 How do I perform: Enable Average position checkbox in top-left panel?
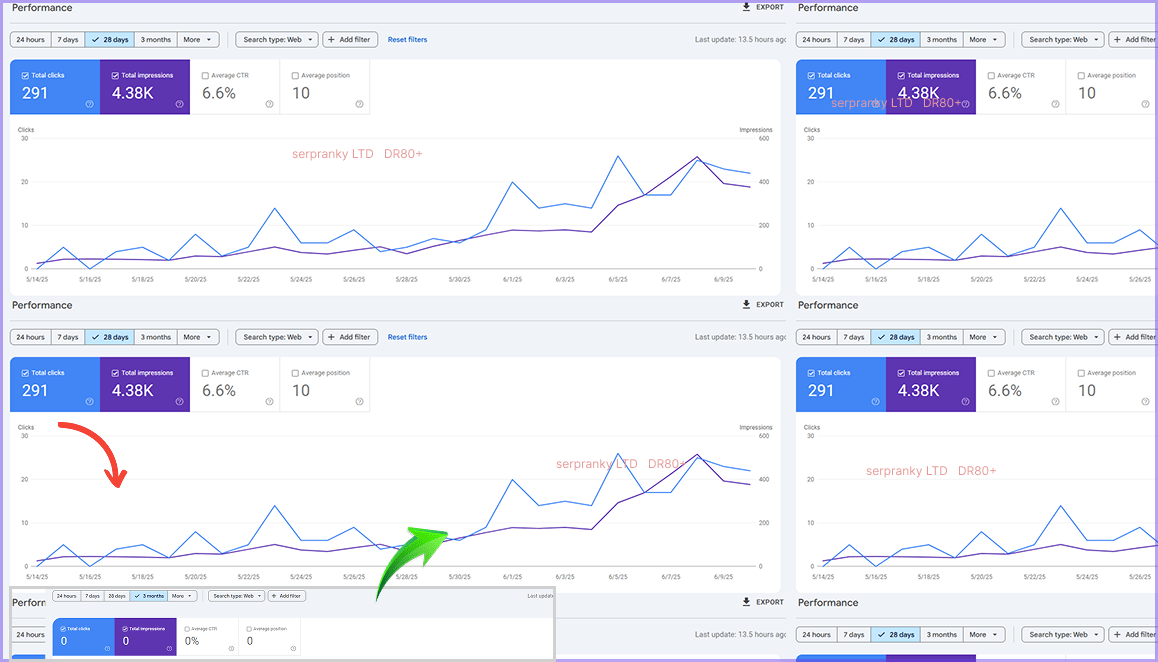[295, 76]
